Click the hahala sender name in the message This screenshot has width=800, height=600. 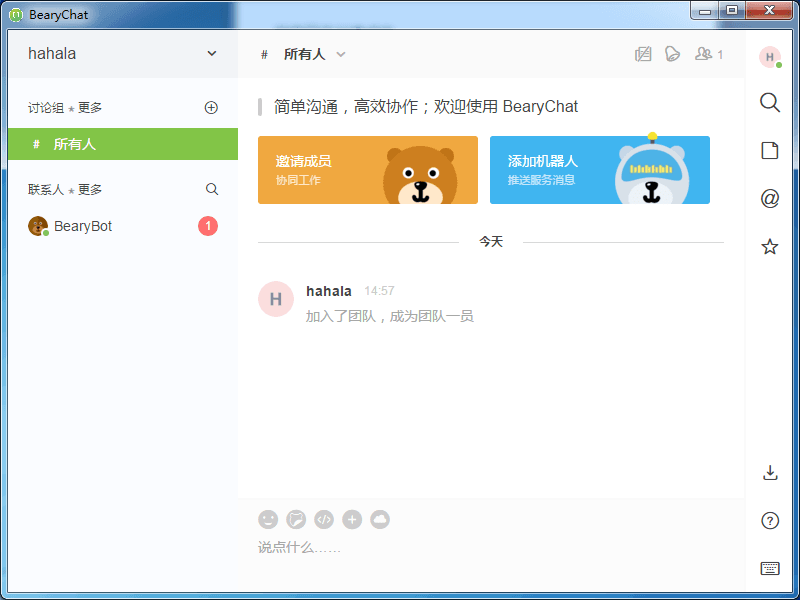(329, 291)
